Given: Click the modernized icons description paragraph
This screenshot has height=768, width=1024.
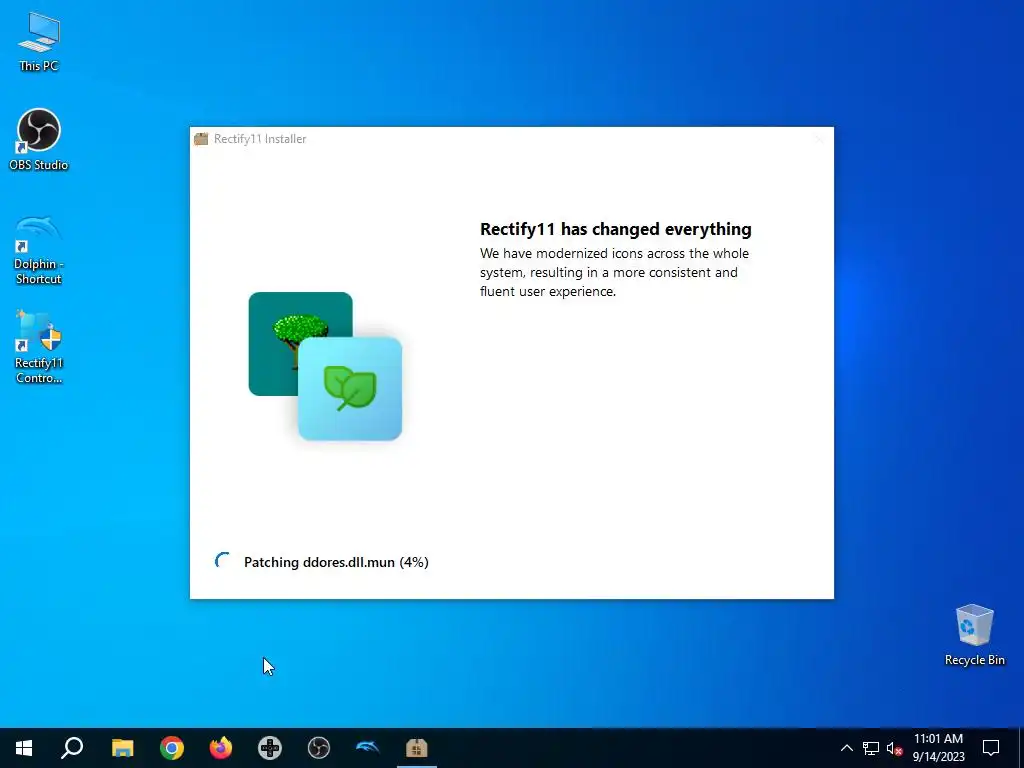Looking at the screenshot, I should coord(615,272).
